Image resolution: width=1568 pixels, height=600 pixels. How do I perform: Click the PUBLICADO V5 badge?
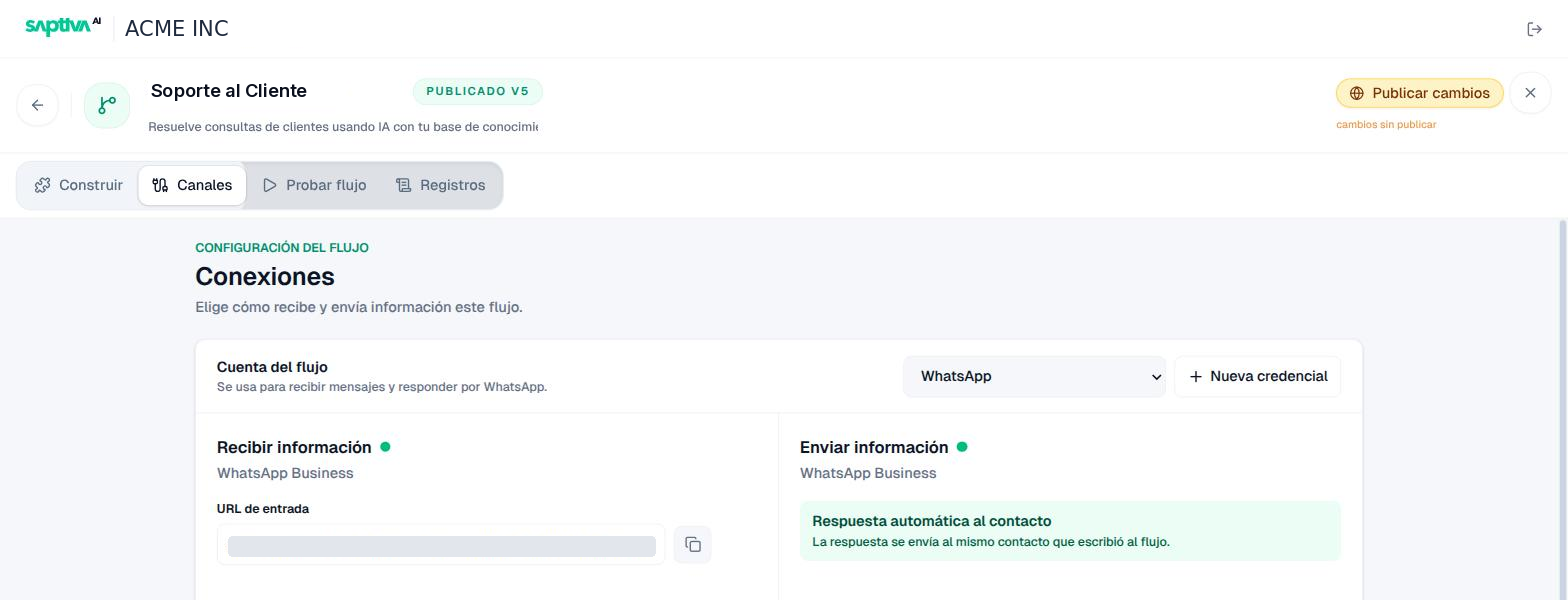click(478, 91)
